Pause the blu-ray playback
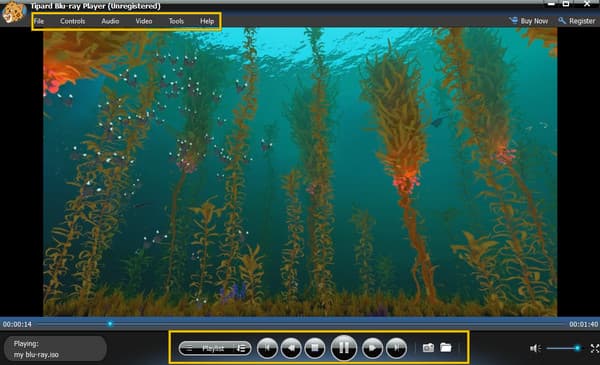 click(344, 348)
